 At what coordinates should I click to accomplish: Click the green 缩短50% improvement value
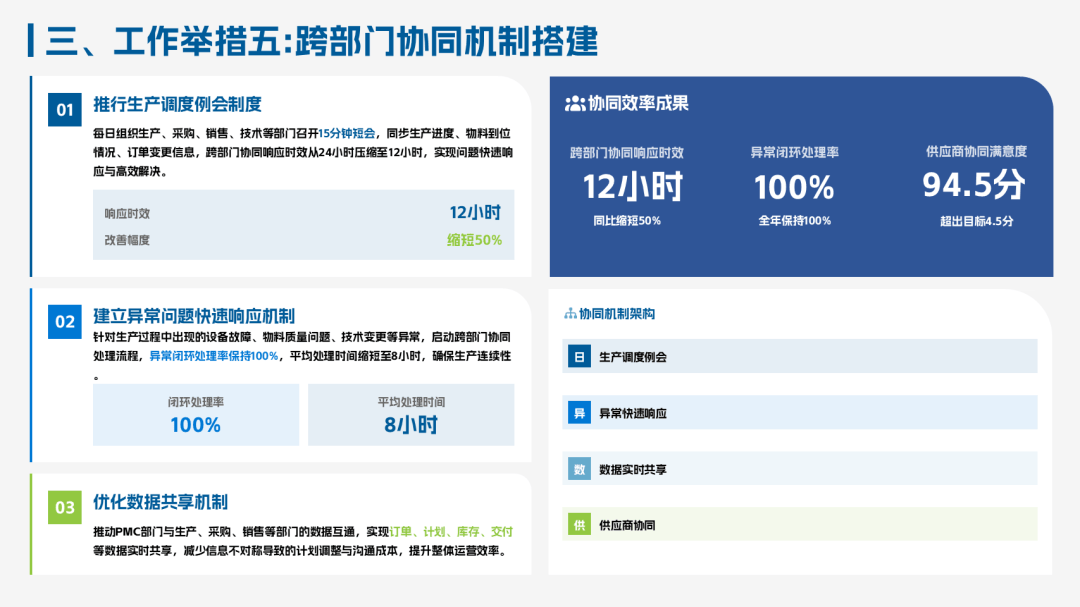tap(474, 240)
